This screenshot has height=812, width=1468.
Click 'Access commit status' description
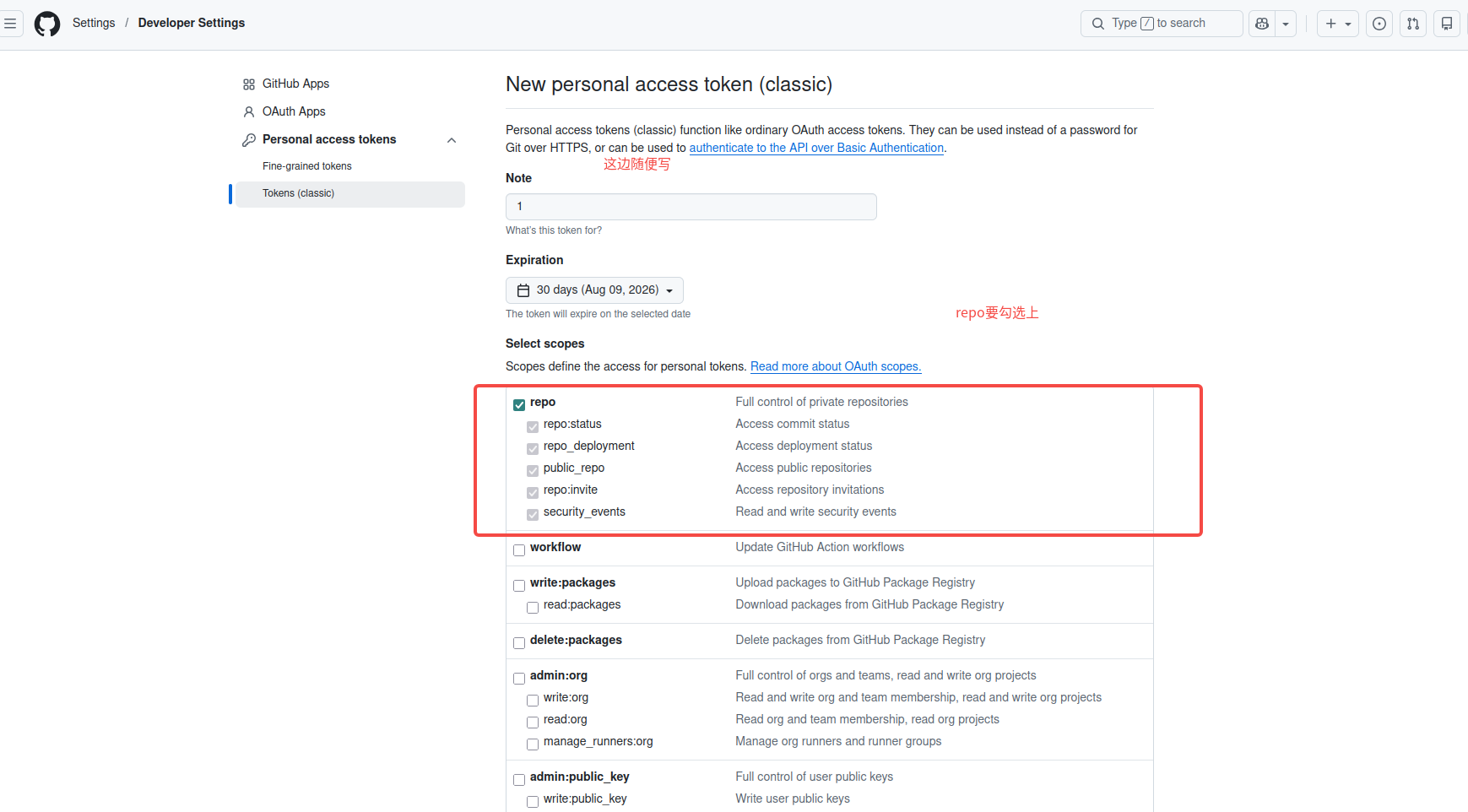tap(792, 424)
